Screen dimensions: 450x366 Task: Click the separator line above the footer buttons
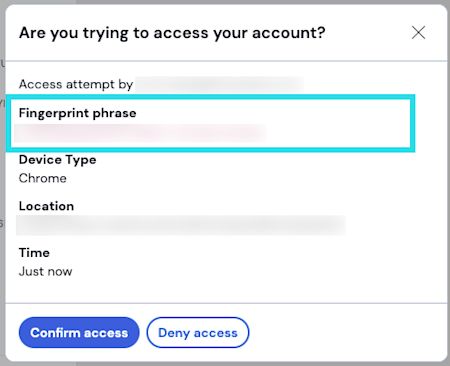tap(226, 303)
